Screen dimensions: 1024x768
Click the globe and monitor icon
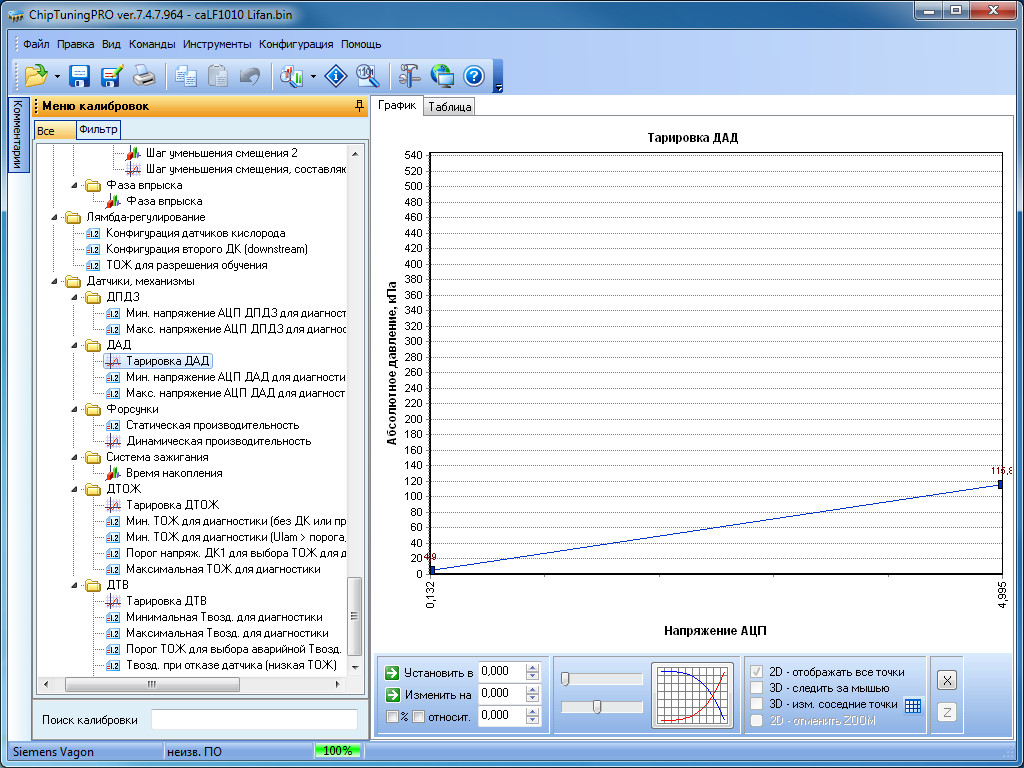(442, 75)
